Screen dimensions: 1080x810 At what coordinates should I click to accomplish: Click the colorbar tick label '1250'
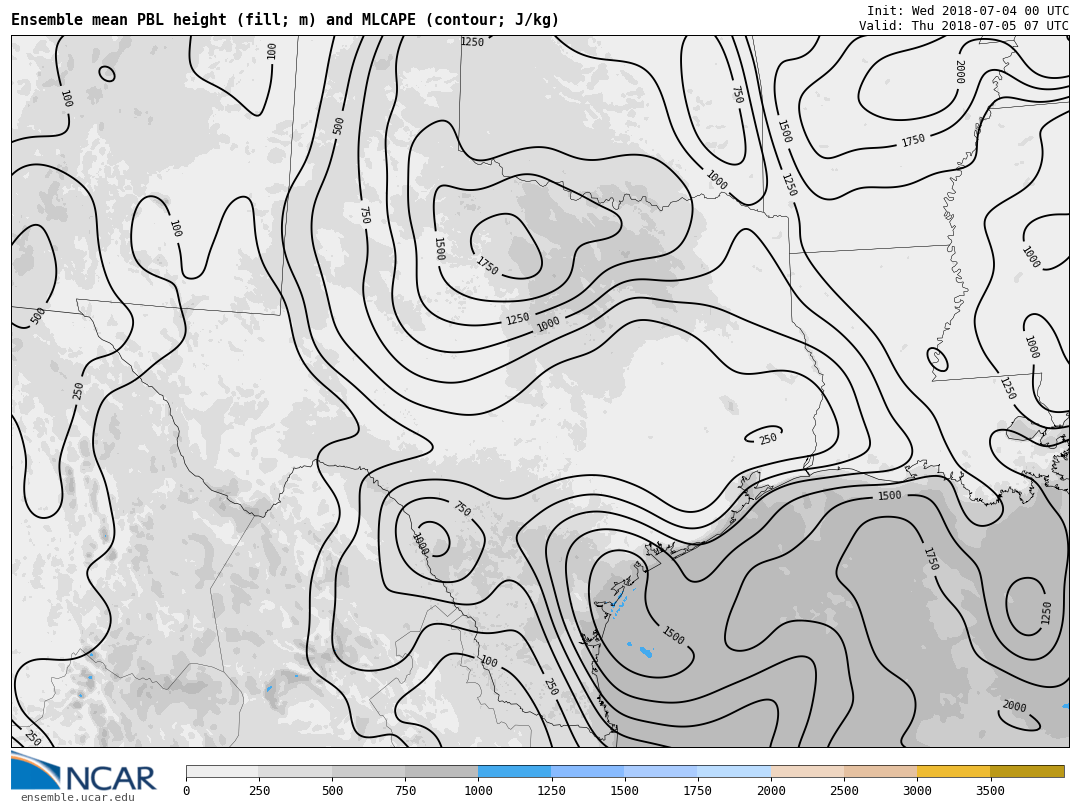[x=552, y=791]
